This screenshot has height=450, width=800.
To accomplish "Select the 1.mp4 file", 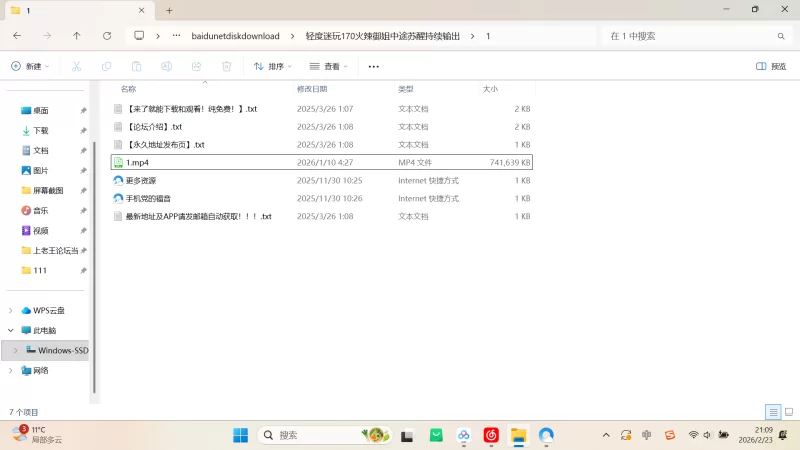I will (137, 162).
